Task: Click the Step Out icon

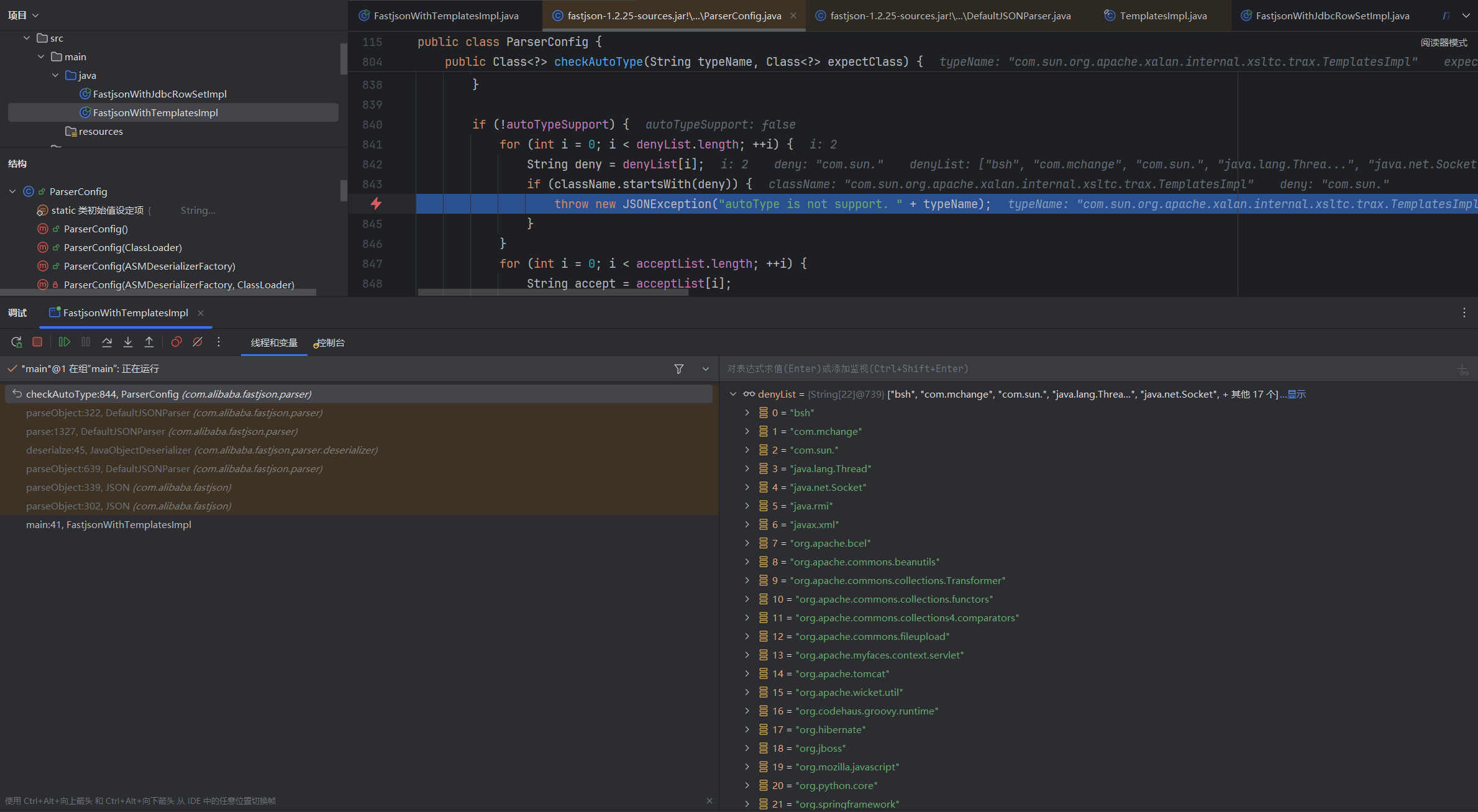Action: tap(149, 342)
